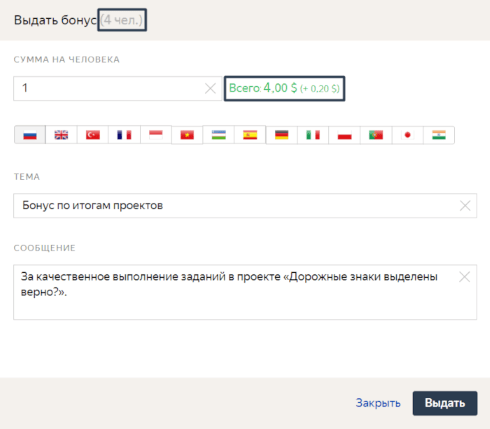Choose the Polish flag language
The height and width of the screenshot is (429, 490).
344,135
